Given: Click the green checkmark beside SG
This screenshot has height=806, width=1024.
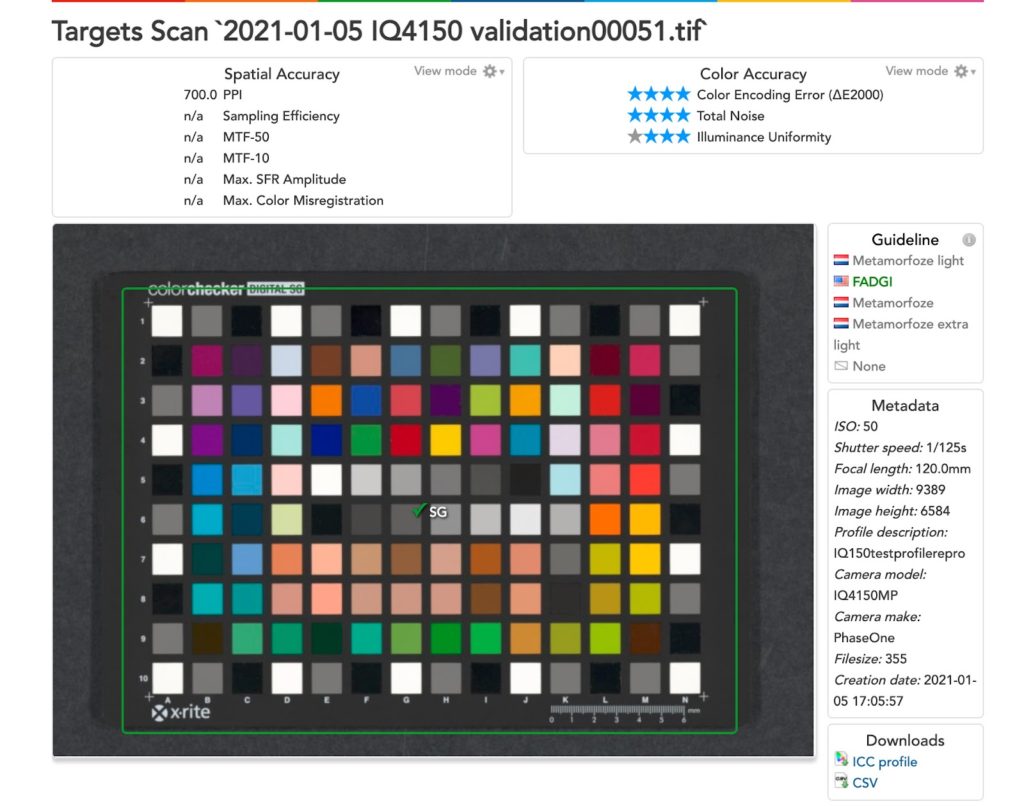Looking at the screenshot, I should (419, 511).
